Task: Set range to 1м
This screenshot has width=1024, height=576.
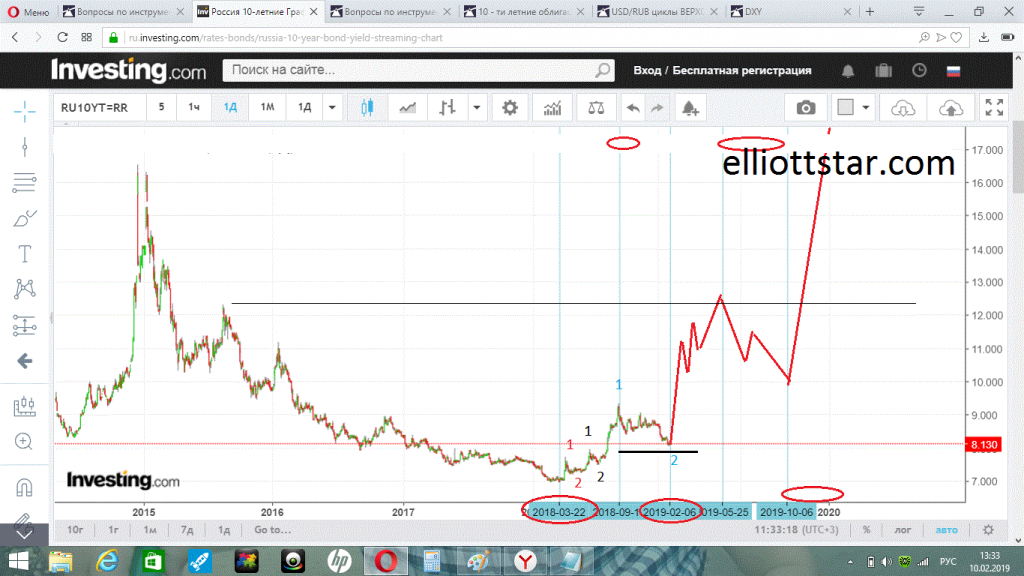Action: pos(150,530)
